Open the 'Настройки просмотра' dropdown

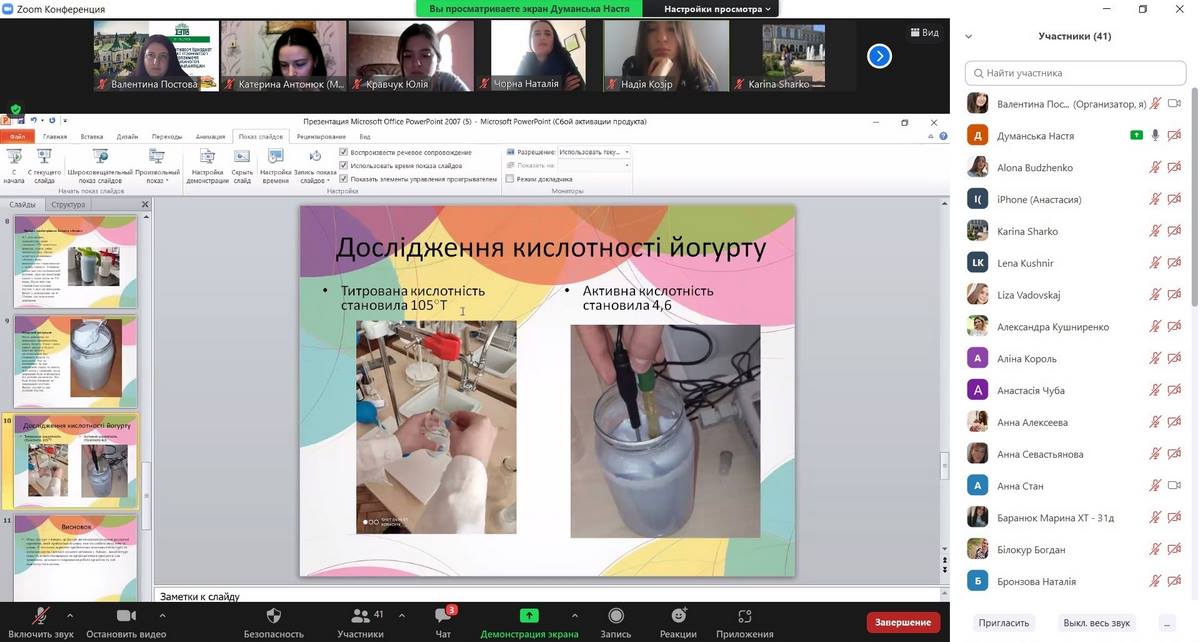point(720,9)
